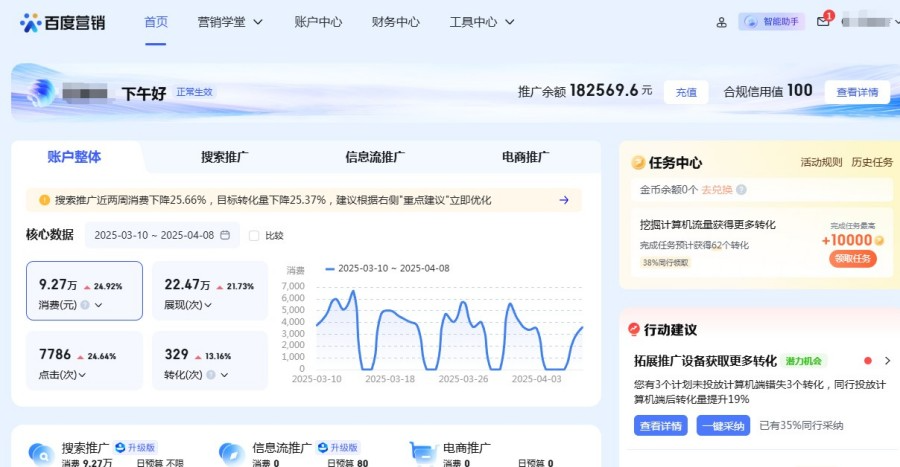Viewport: 900px width, 467px height.
Task: Click the 领取任务 button
Action: 852,259
